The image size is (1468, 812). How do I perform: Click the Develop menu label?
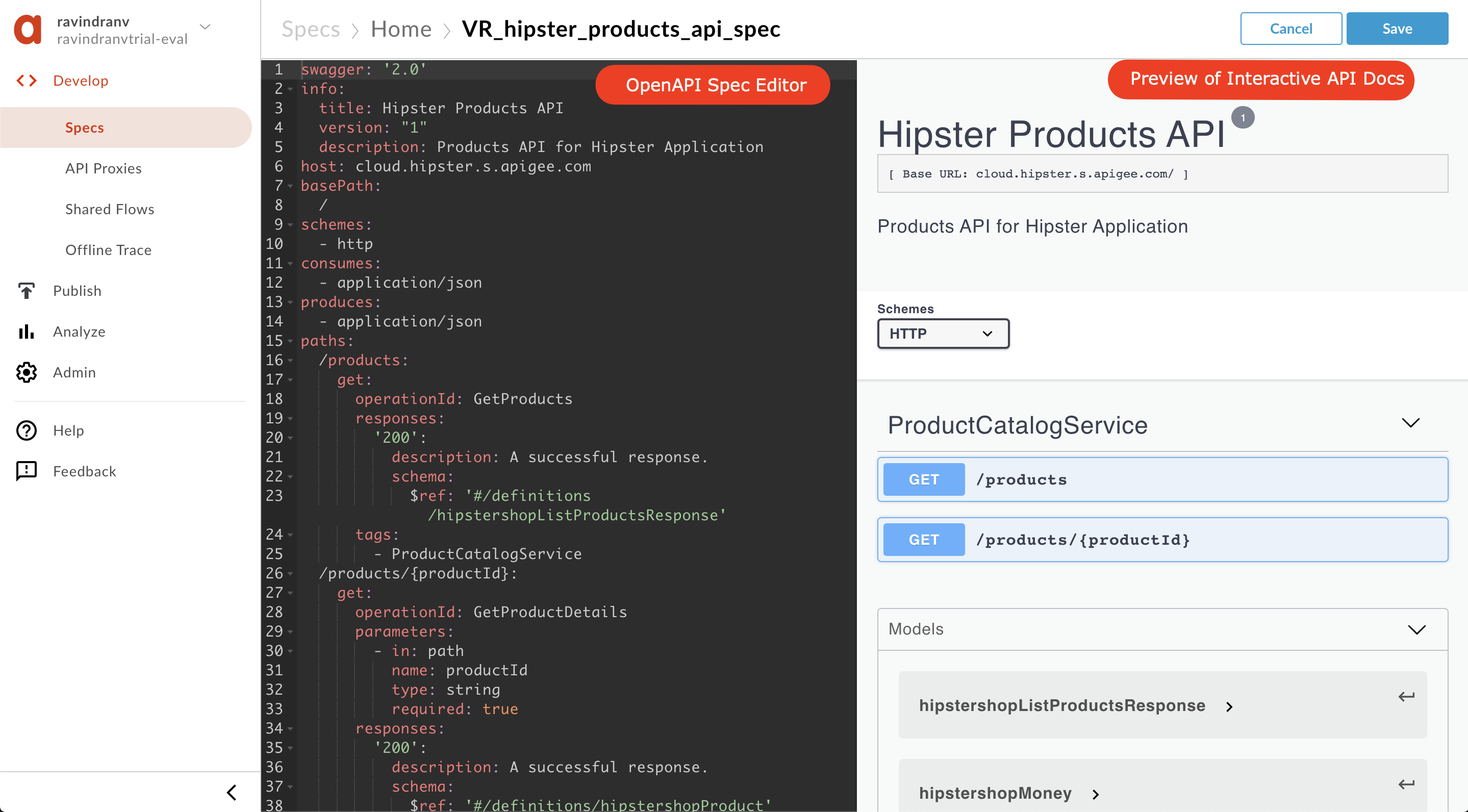pyautogui.click(x=81, y=81)
